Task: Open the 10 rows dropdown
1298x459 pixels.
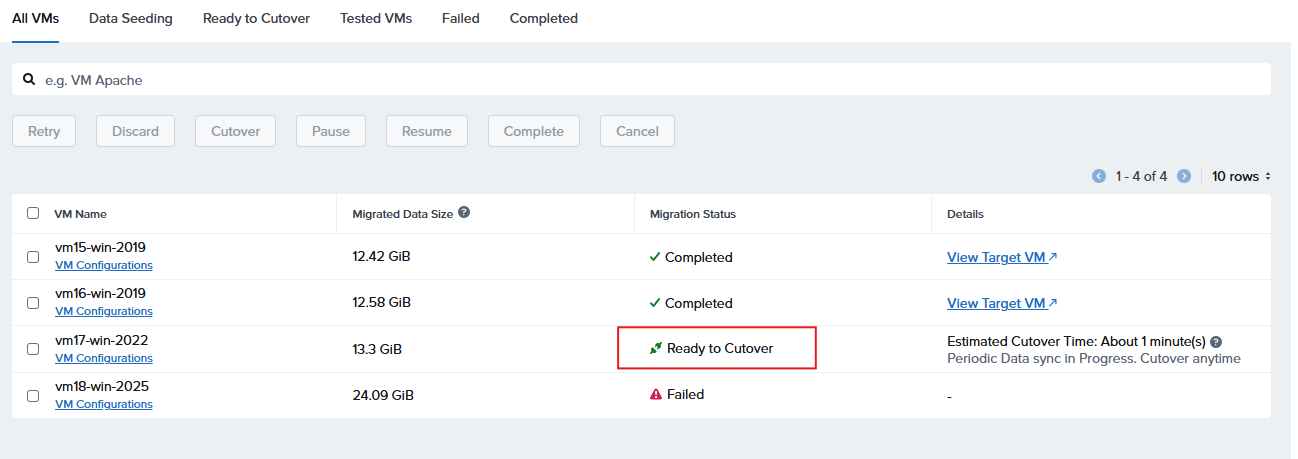Action: pyautogui.click(x=1241, y=176)
